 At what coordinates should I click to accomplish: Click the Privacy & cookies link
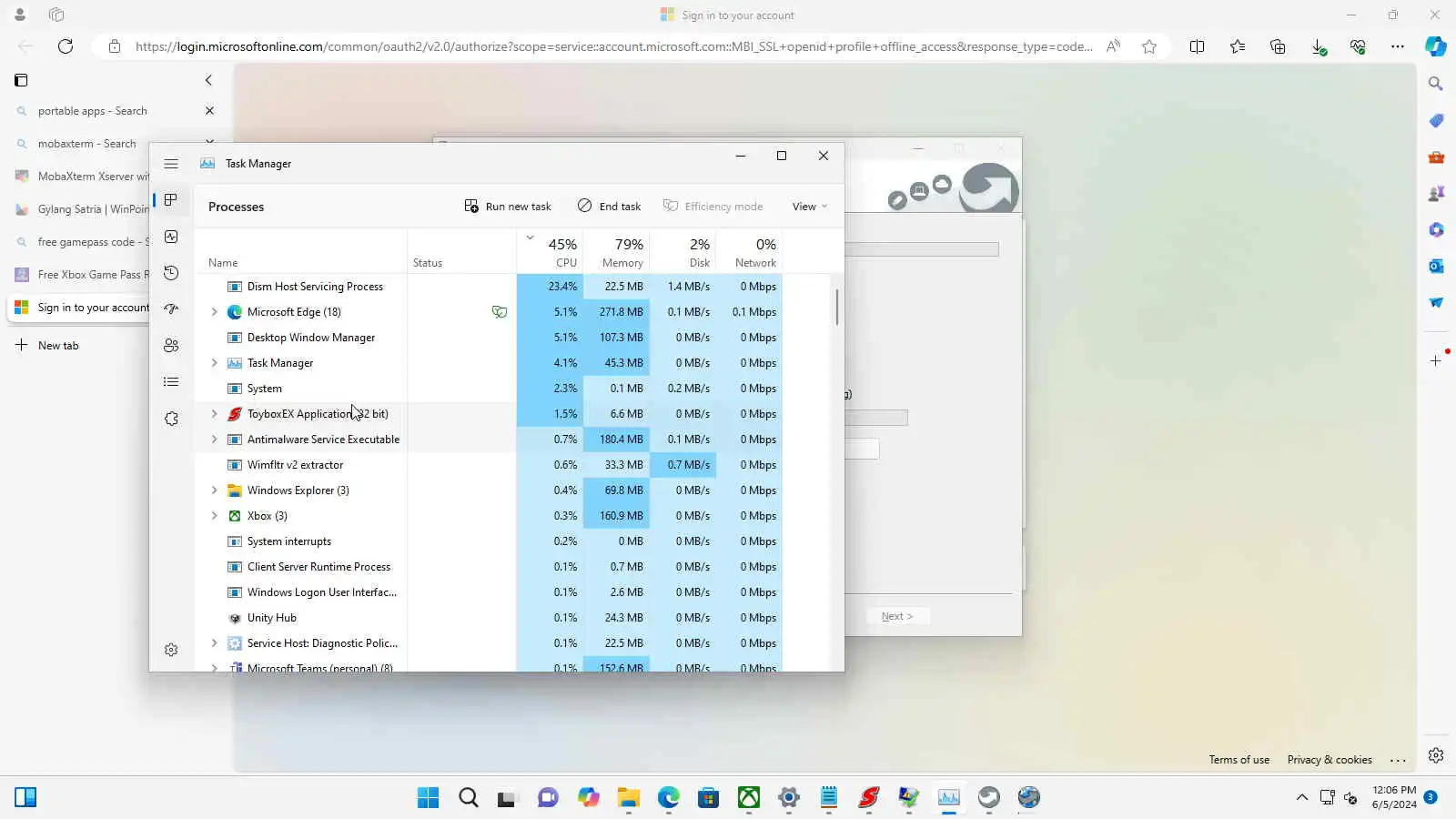[x=1330, y=760]
